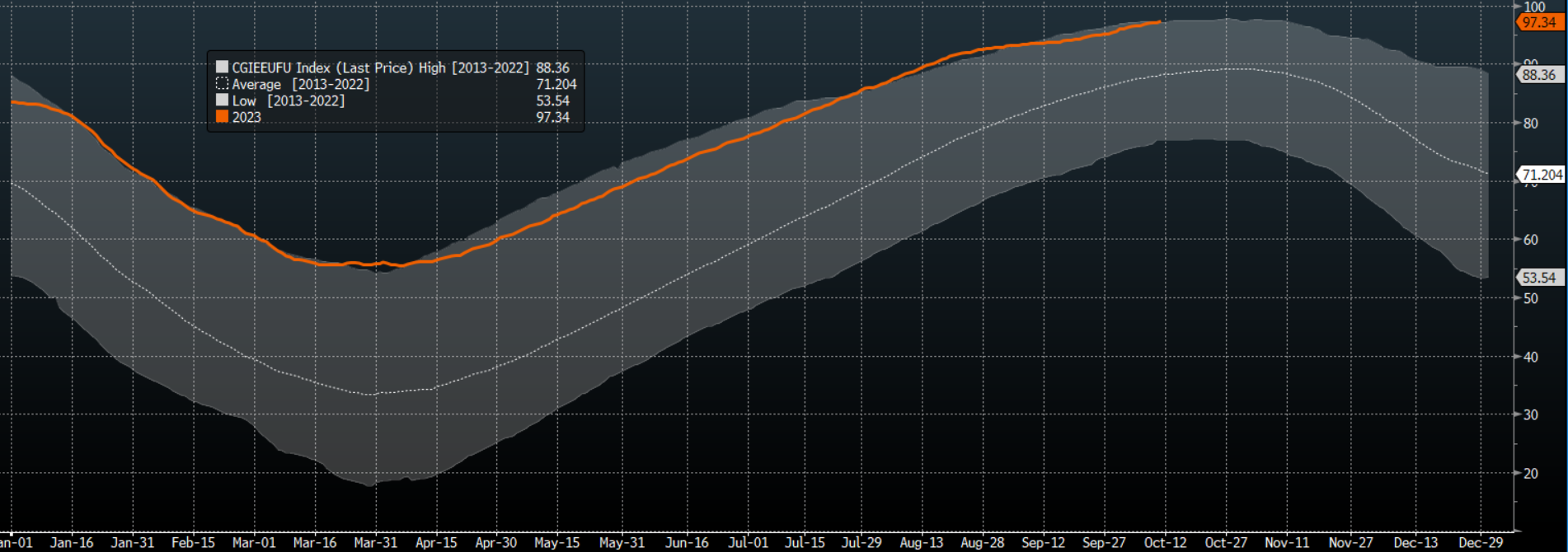Click the Jul-29 date label
Screen dimensions: 1568x552
pos(861,542)
